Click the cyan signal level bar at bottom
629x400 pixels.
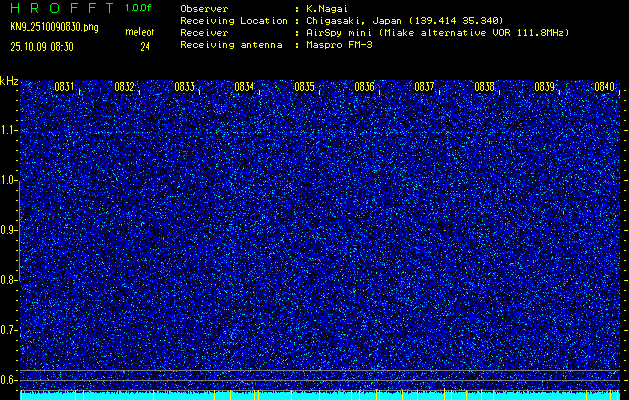(x=320, y=395)
